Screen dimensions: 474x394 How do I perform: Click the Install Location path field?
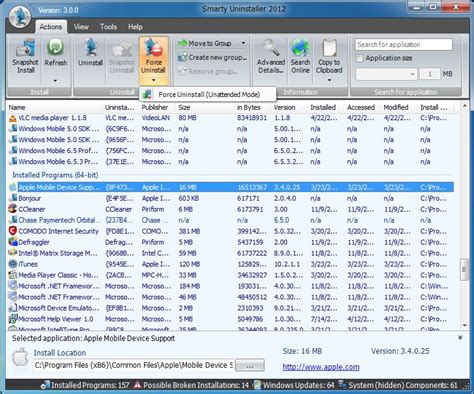[134, 365]
